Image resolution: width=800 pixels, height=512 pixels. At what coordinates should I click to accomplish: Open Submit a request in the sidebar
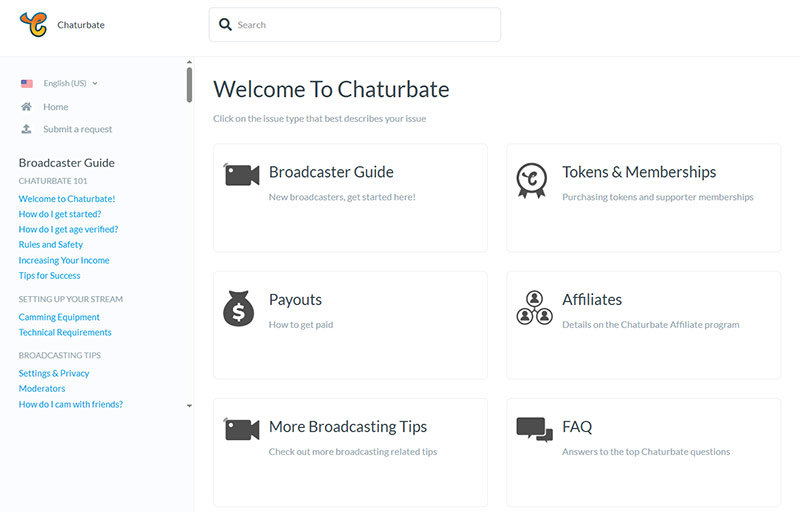pyautogui.click(x=78, y=129)
